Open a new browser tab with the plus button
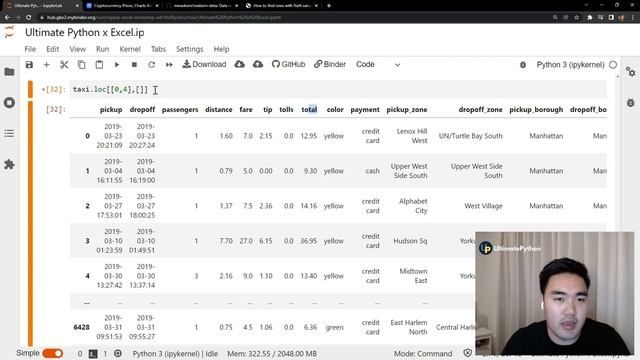This screenshot has width=640, height=360. tap(329, 6)
